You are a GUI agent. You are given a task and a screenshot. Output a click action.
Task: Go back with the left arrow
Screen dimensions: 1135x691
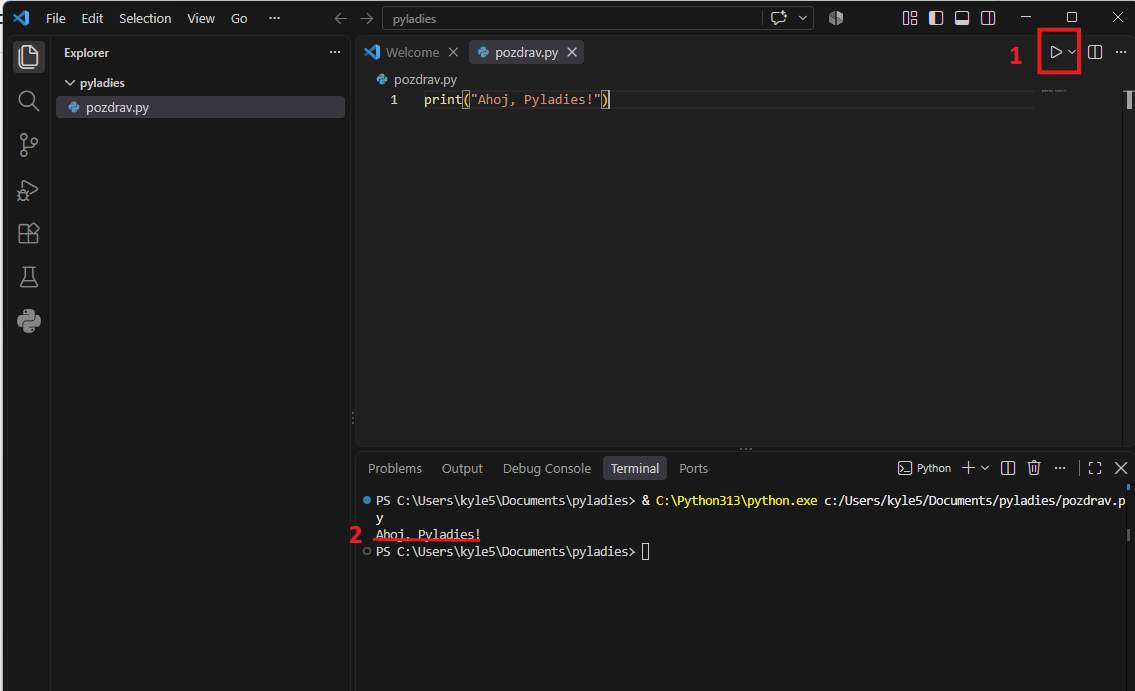(x=340, y=19)
